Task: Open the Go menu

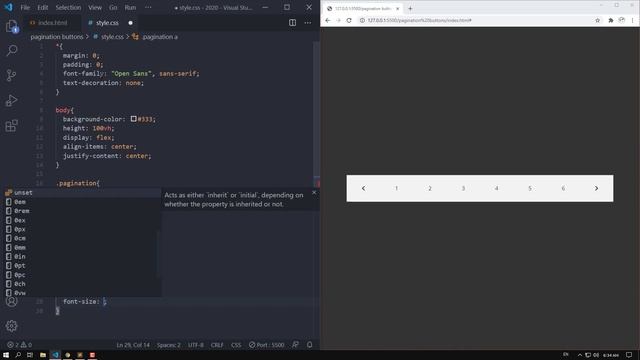Action: [113, 8]
